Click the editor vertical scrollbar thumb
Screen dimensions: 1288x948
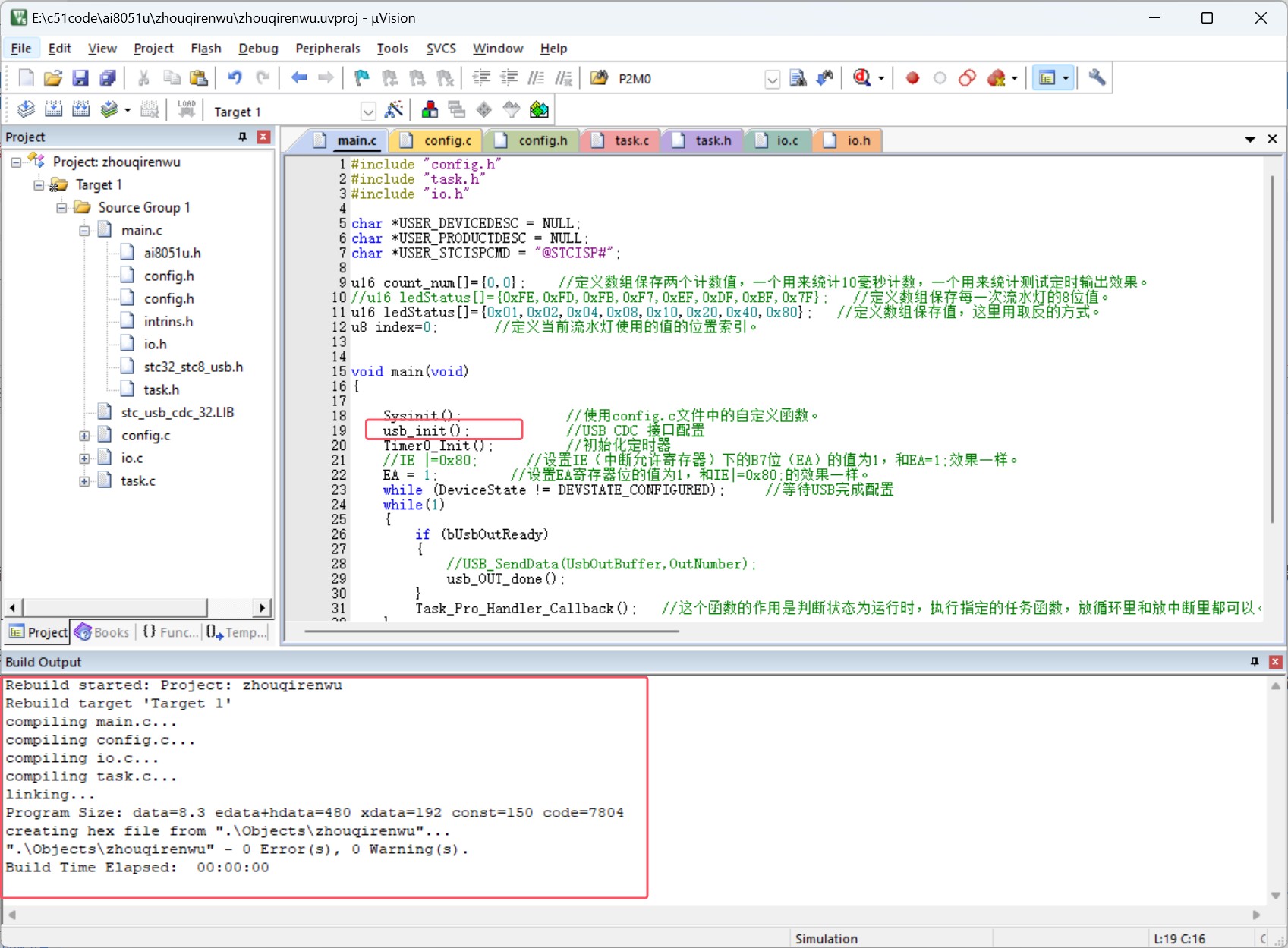point(1272,349)
